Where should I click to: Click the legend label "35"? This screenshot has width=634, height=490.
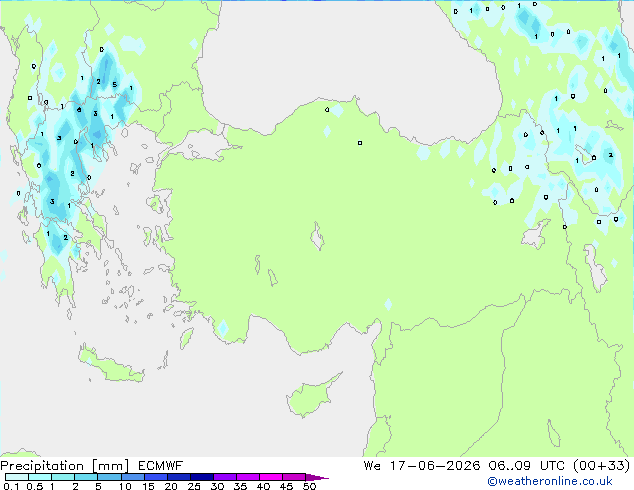240,486
